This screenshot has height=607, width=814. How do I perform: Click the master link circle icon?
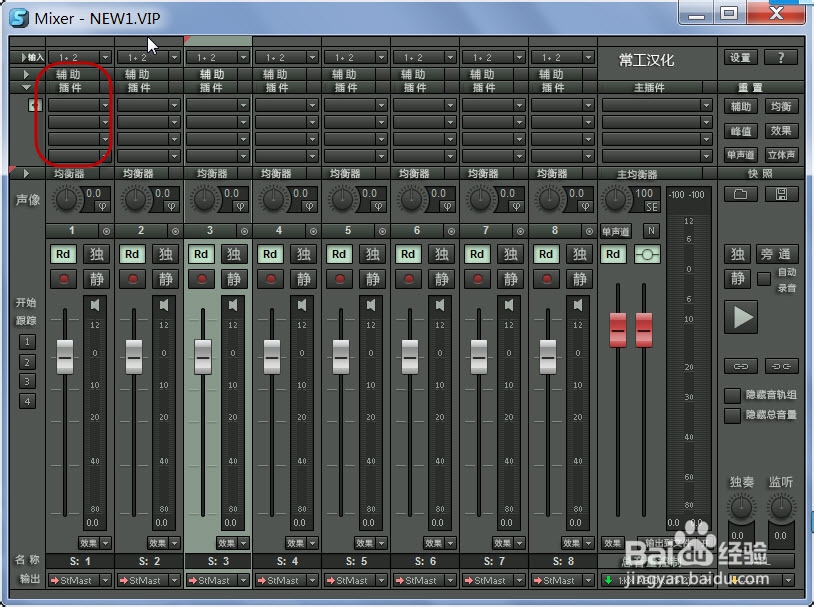coord(647,254)
